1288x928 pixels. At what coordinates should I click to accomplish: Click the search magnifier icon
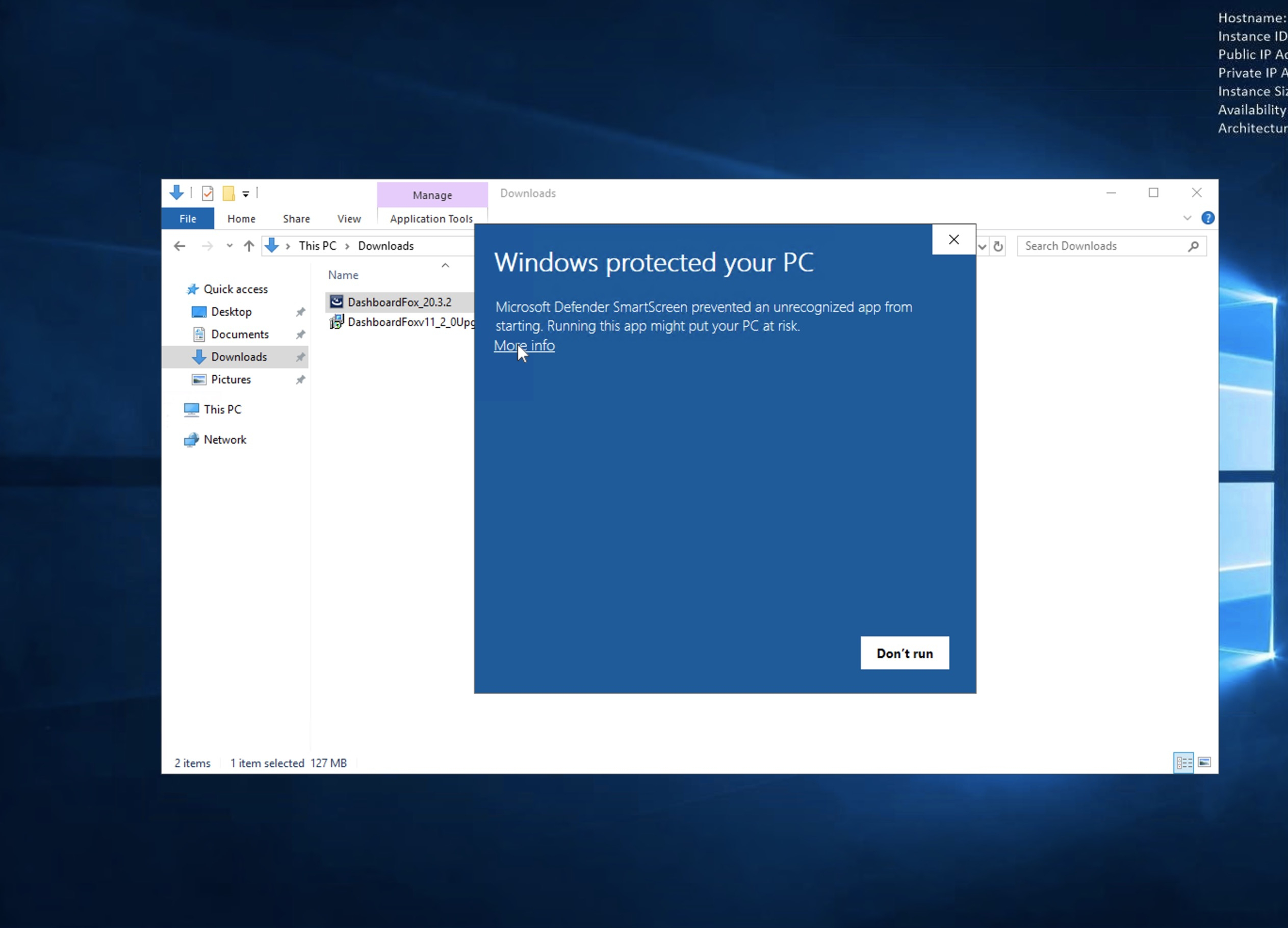click(x=1193, y=246)
